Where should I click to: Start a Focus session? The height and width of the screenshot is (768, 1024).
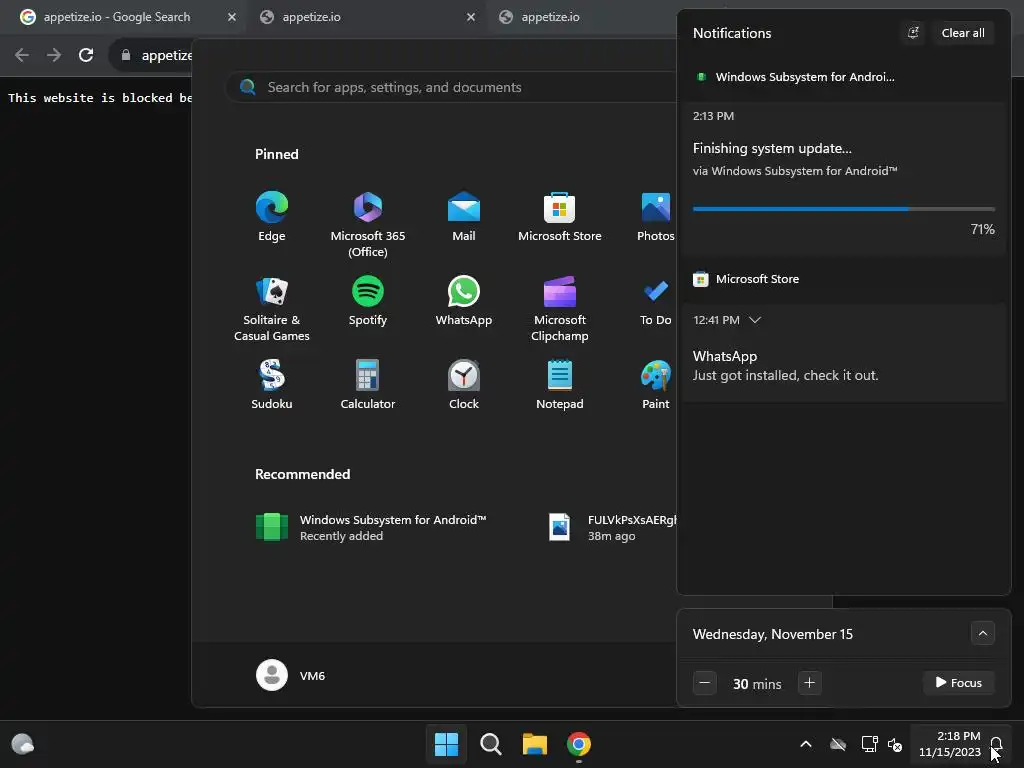[x=958, y=682]
